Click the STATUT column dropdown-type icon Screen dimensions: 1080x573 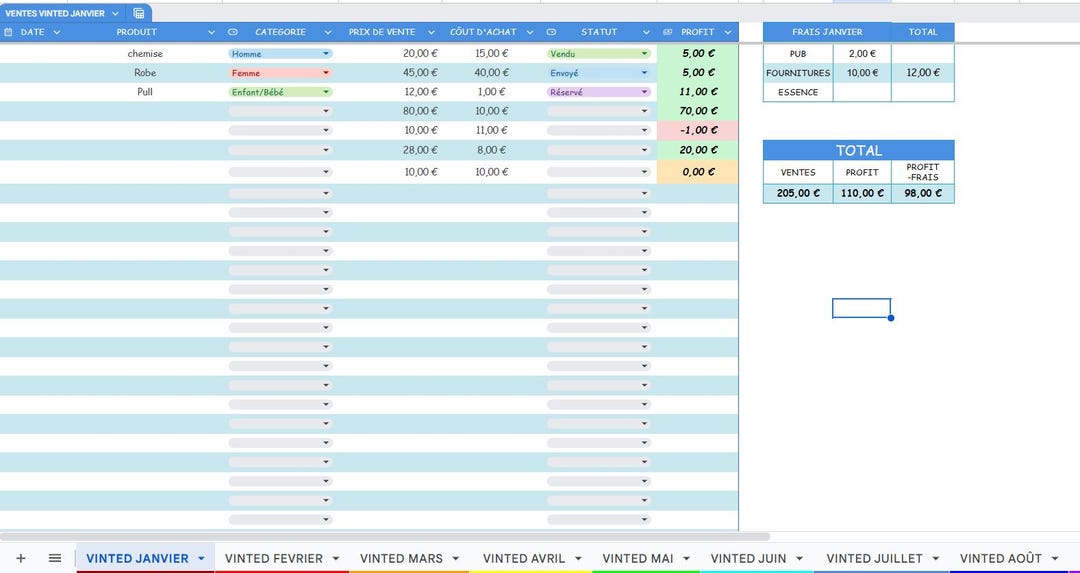(552, 32)
